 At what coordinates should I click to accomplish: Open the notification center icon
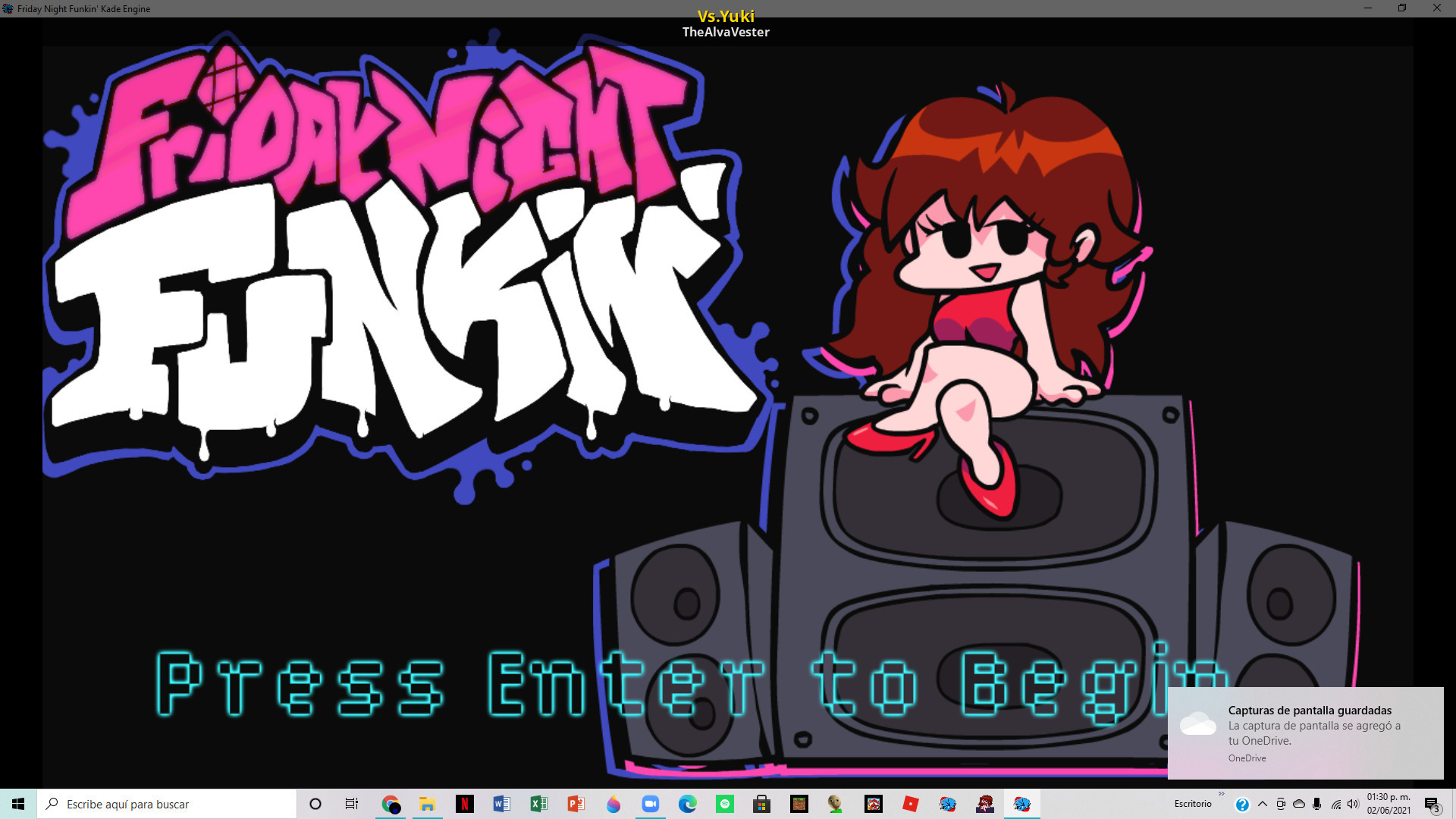tap(1432, 804)
